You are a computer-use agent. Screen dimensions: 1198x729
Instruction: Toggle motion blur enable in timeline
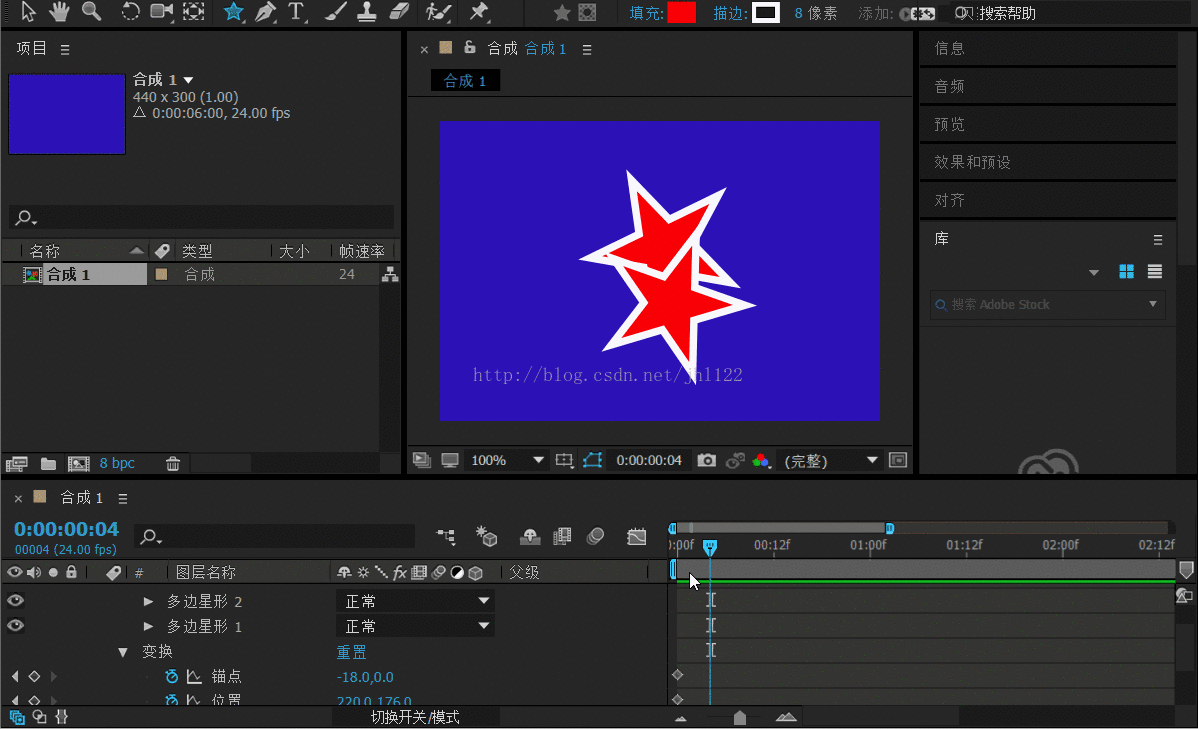(596, 536)
